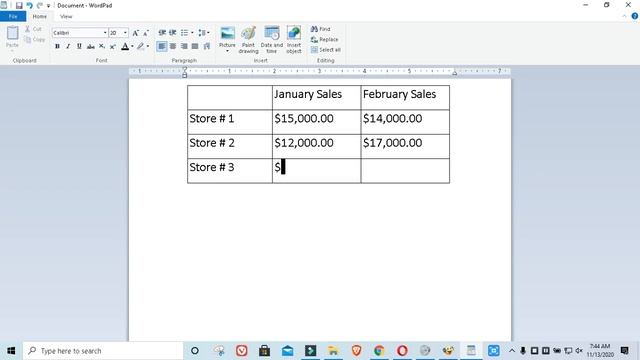The height and width of the screenshot is (360, 640).
Task: Switch to the Home tab
Action: click(x=40, y=16)
